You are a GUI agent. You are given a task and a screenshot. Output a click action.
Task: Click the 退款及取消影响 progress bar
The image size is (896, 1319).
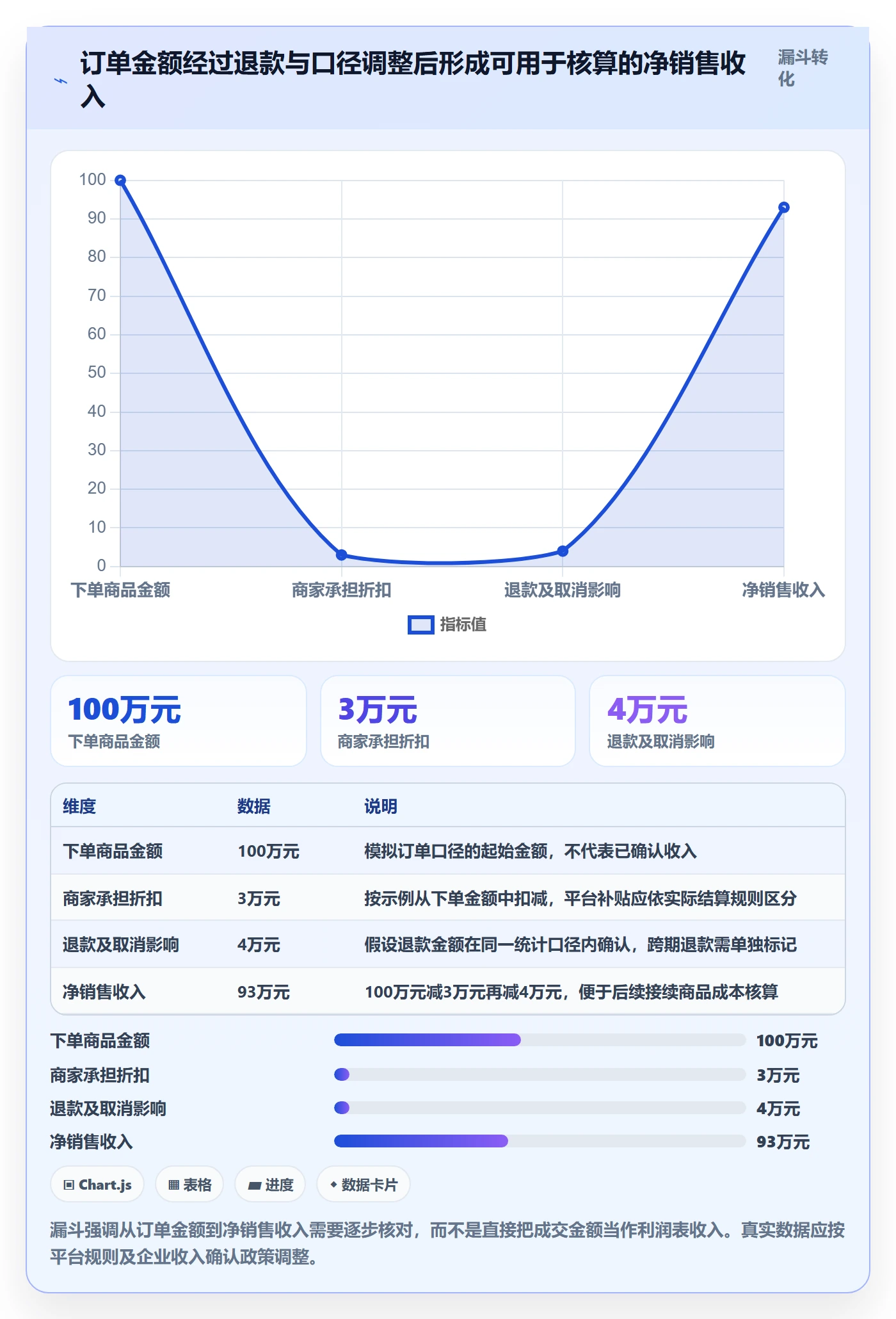540,1108
